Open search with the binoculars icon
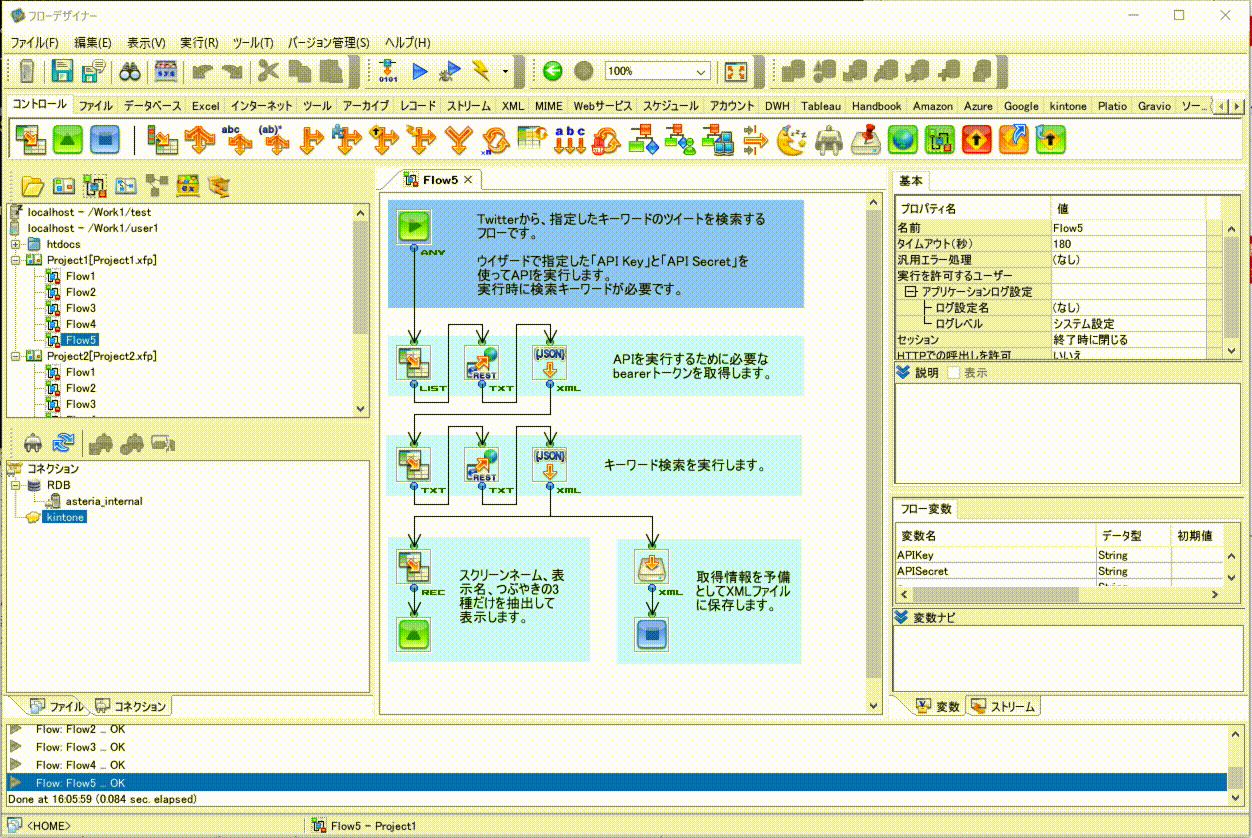 click(131, 71)
